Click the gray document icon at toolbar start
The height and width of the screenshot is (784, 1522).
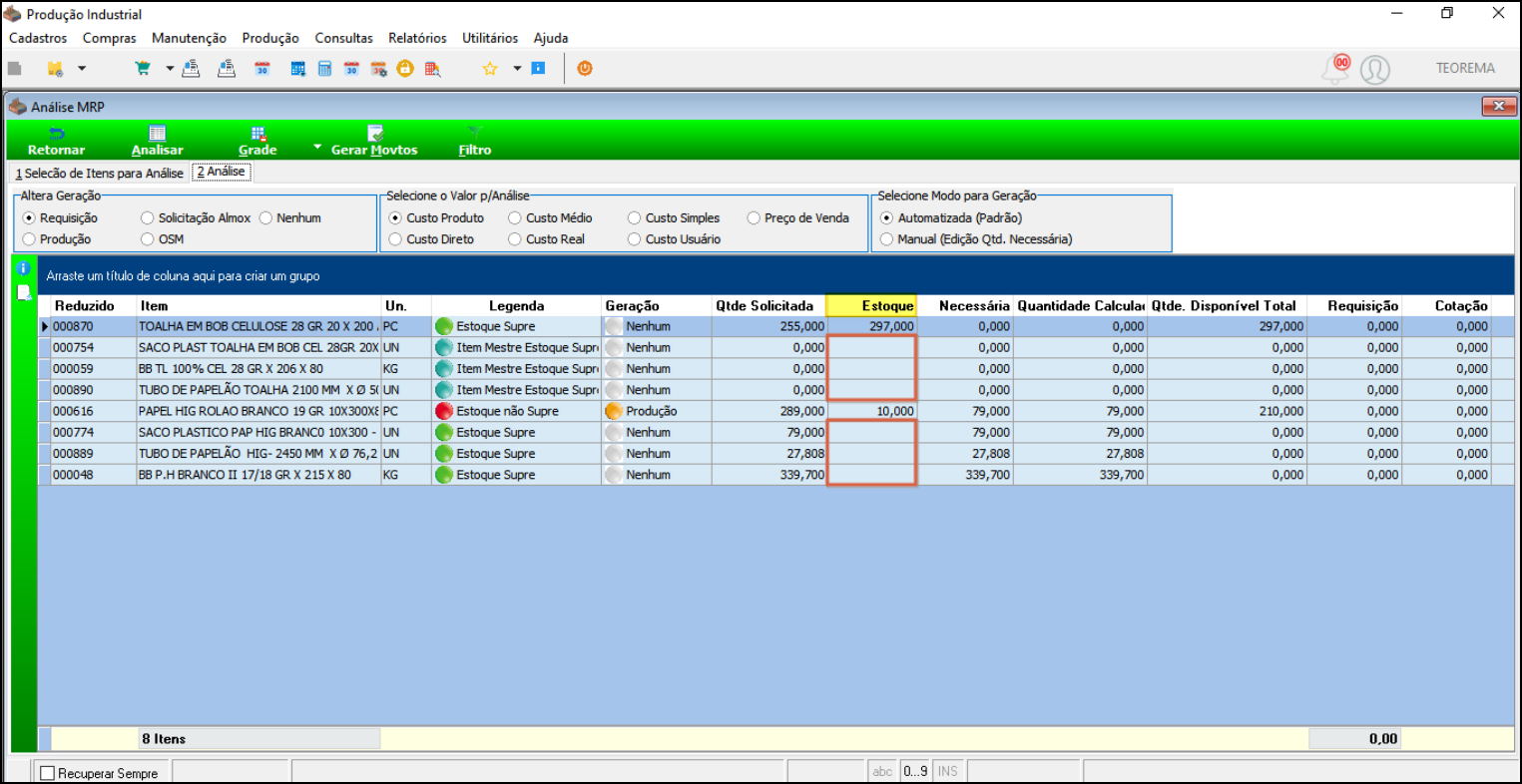coord(15,69)
